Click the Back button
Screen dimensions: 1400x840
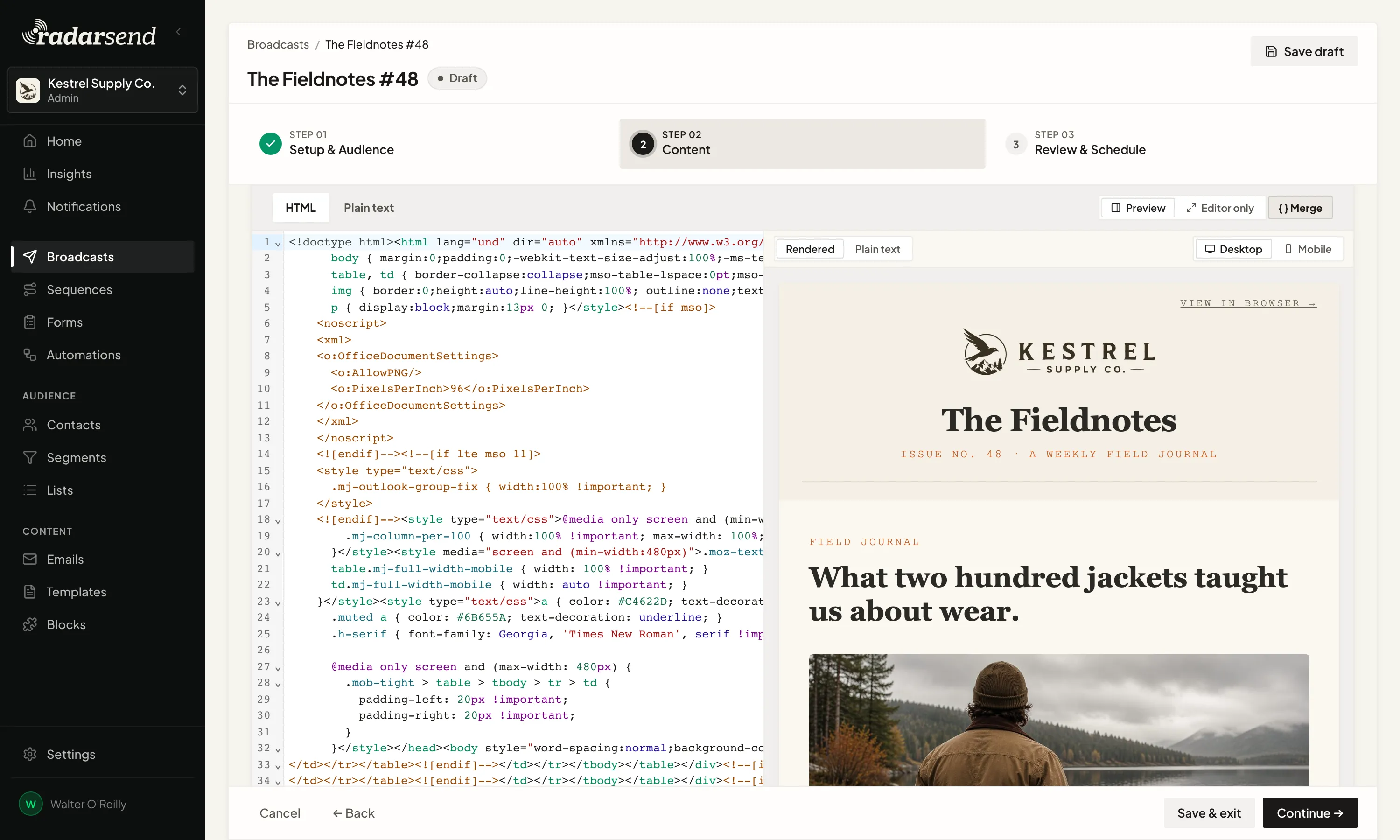point(354,813)
